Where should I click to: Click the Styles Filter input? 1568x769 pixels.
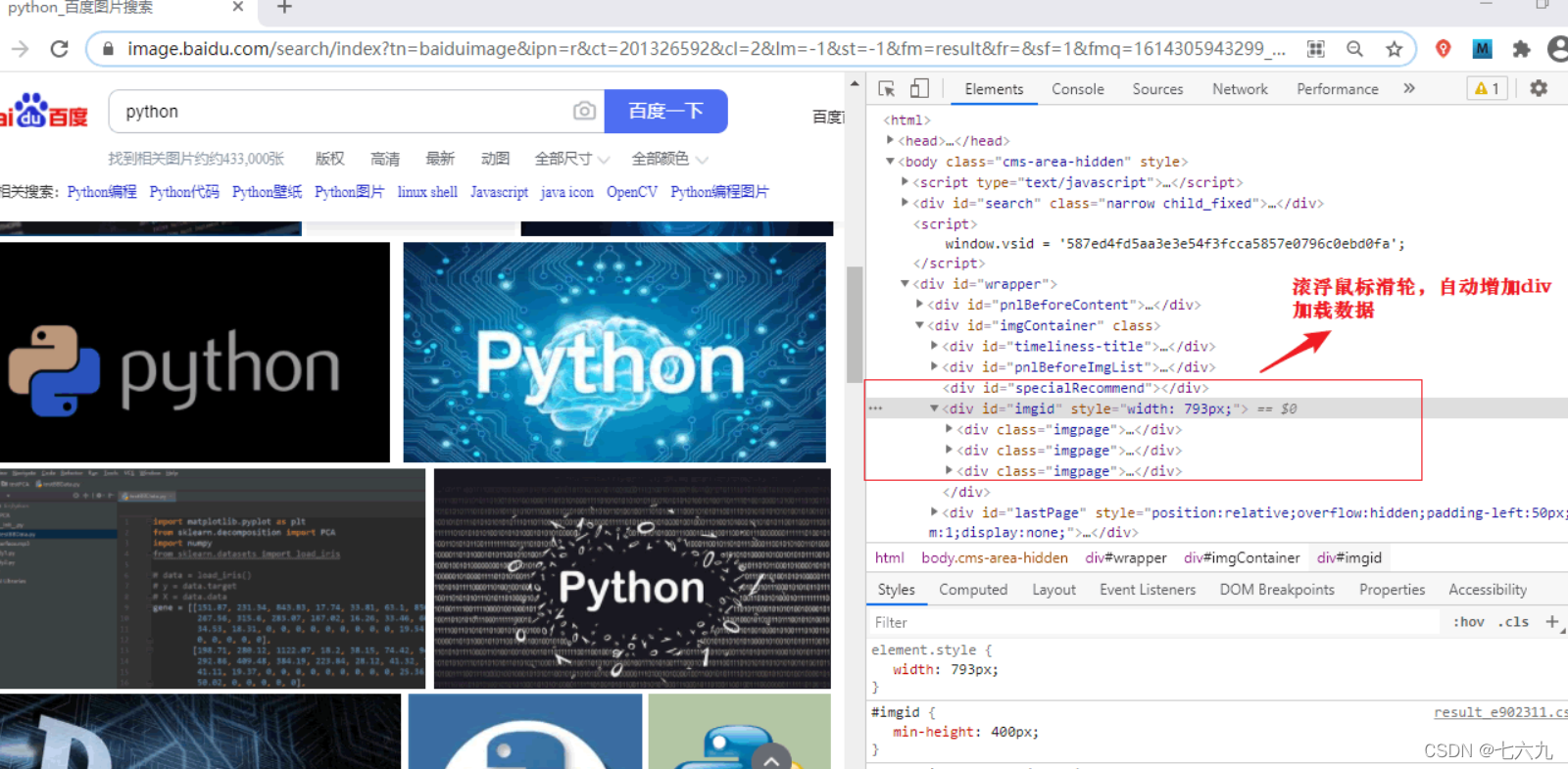point(1156,622)
